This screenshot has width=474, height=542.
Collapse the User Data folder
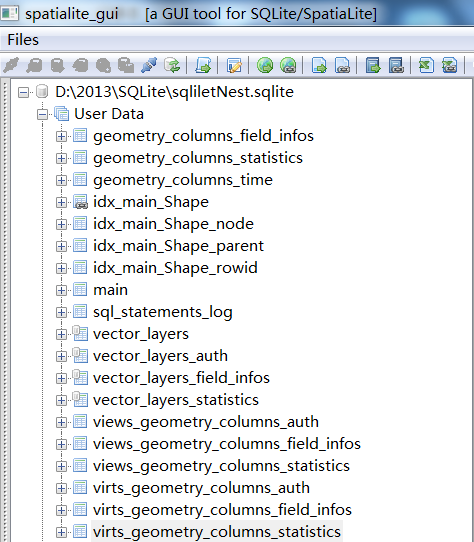point(42,114)
